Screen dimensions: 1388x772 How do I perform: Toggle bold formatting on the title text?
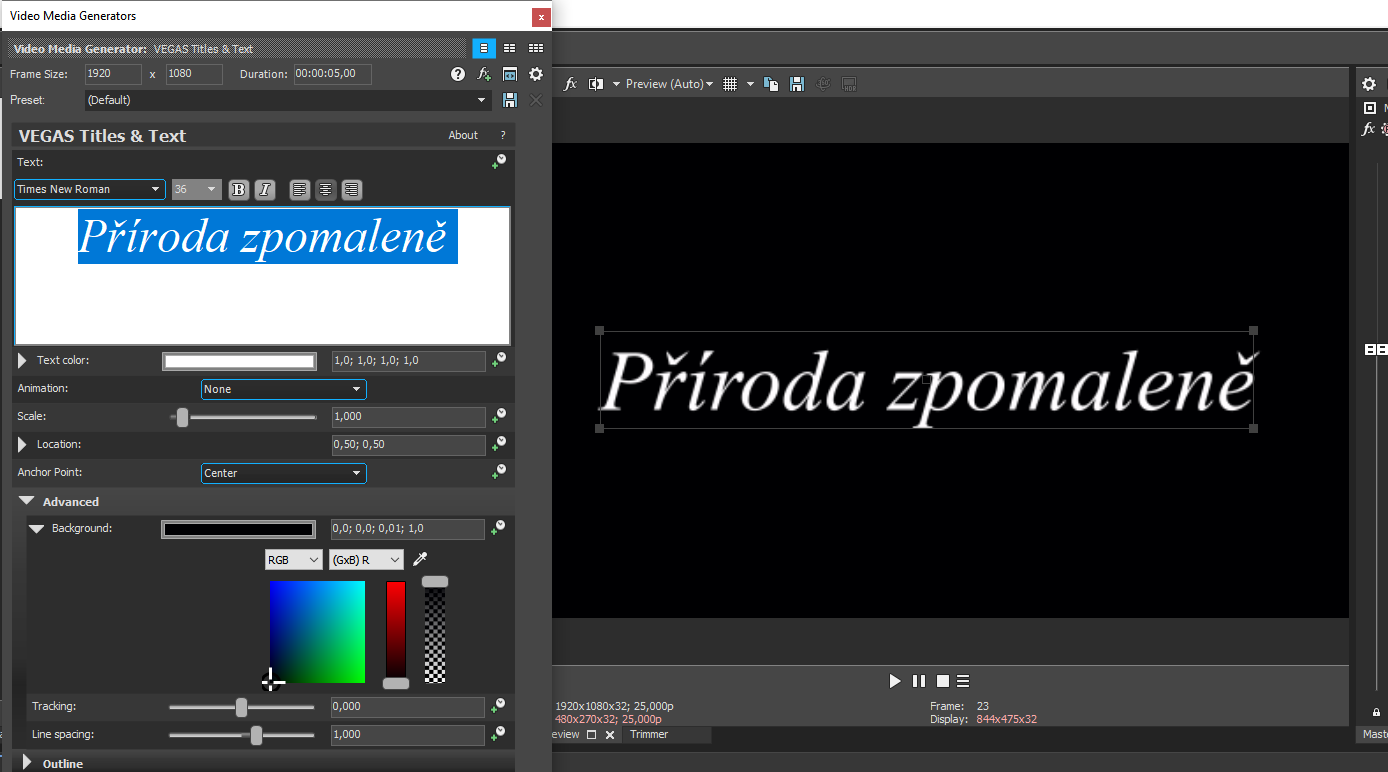pos(238,189)
